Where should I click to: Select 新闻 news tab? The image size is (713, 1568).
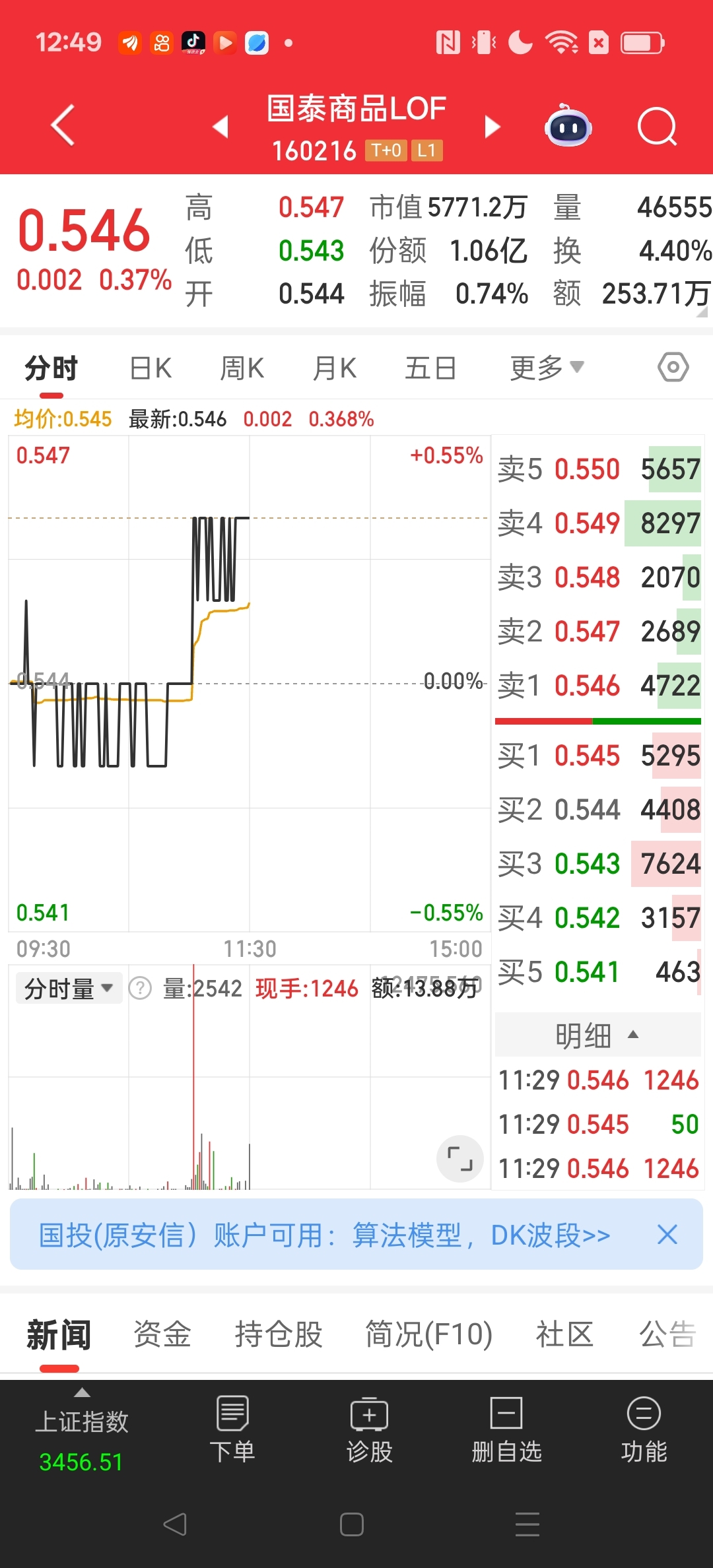pos(59,1334)
